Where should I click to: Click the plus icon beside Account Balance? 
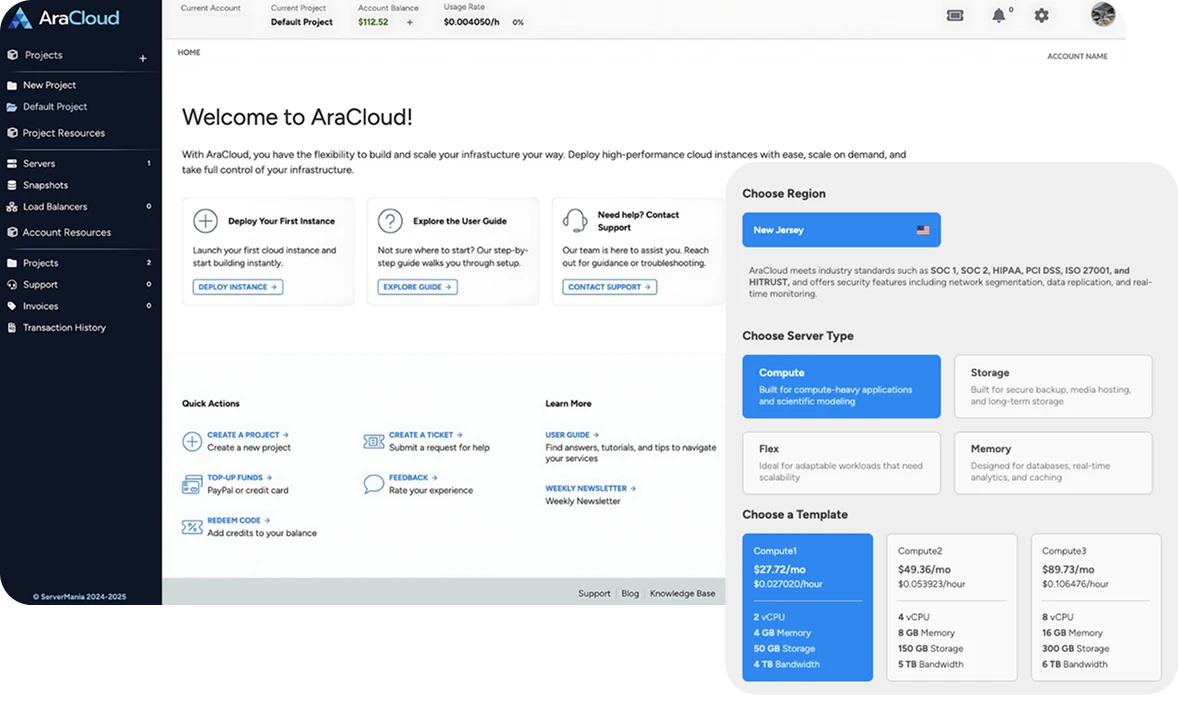[409, 22]
